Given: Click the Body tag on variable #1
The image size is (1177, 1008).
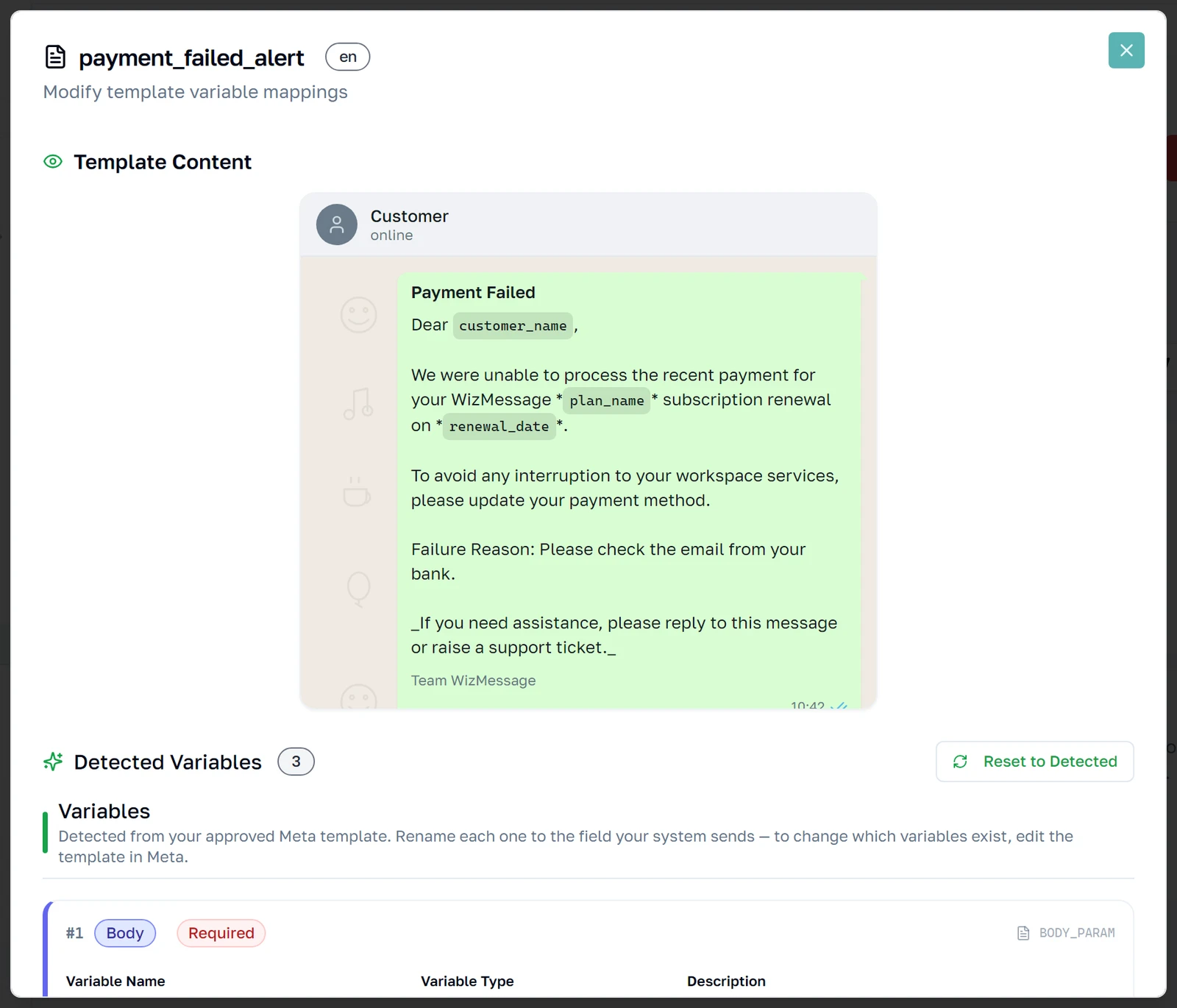Looking at the screenshot, I should (125, 933).
